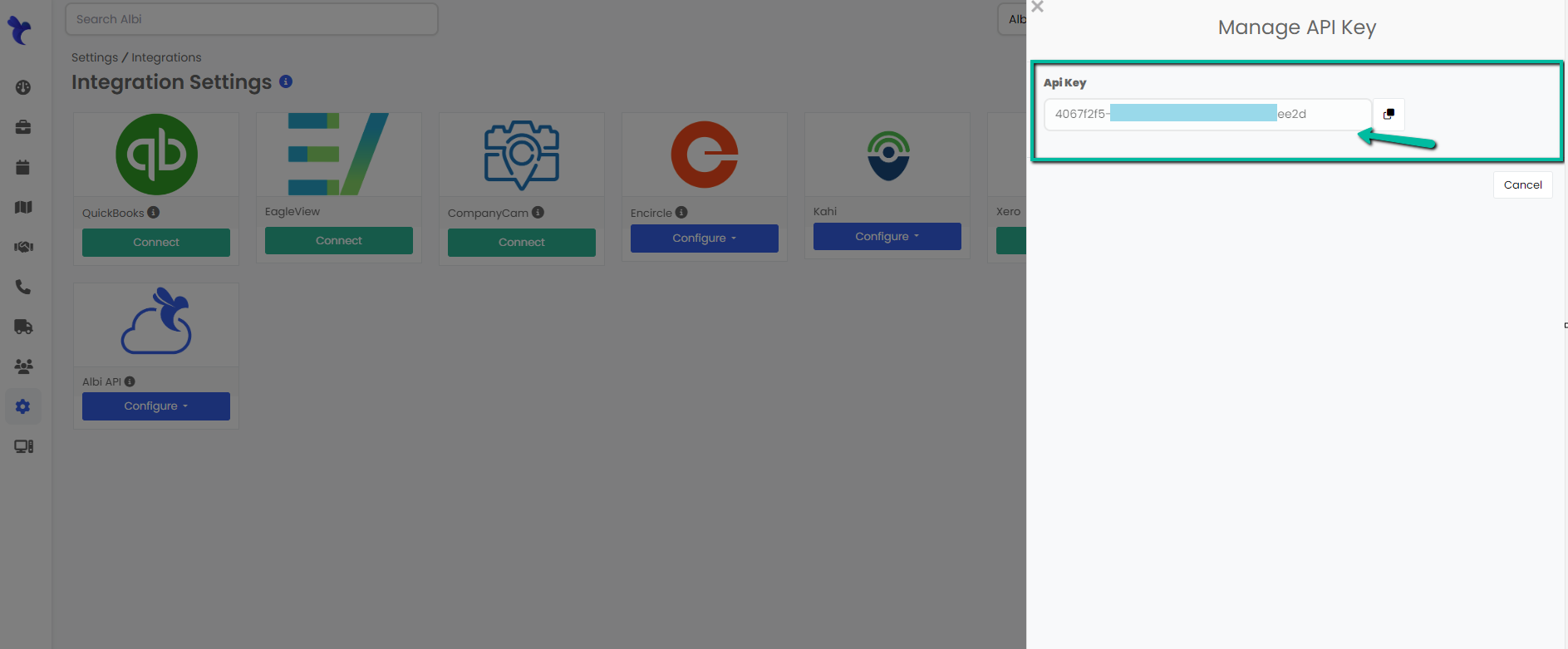Click the Encircle info icon
This screenshot has width=1568, height=649.
pyautogui.click(x=681, y=213)
